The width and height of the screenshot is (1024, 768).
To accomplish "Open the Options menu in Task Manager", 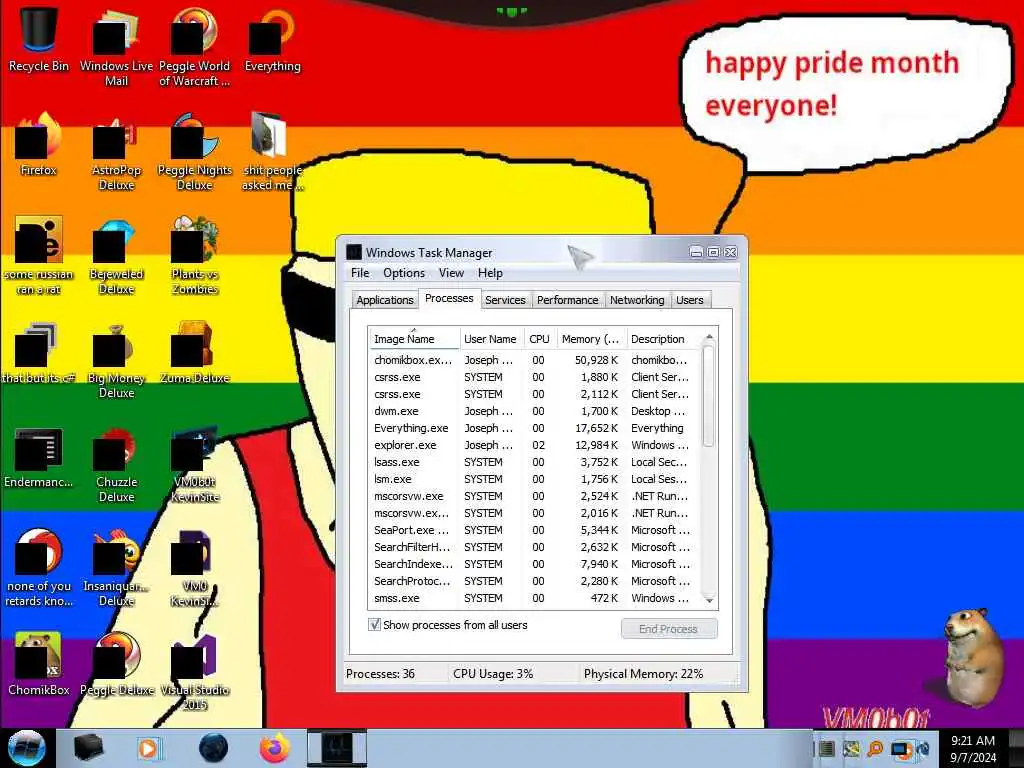I will pos(404,273).
